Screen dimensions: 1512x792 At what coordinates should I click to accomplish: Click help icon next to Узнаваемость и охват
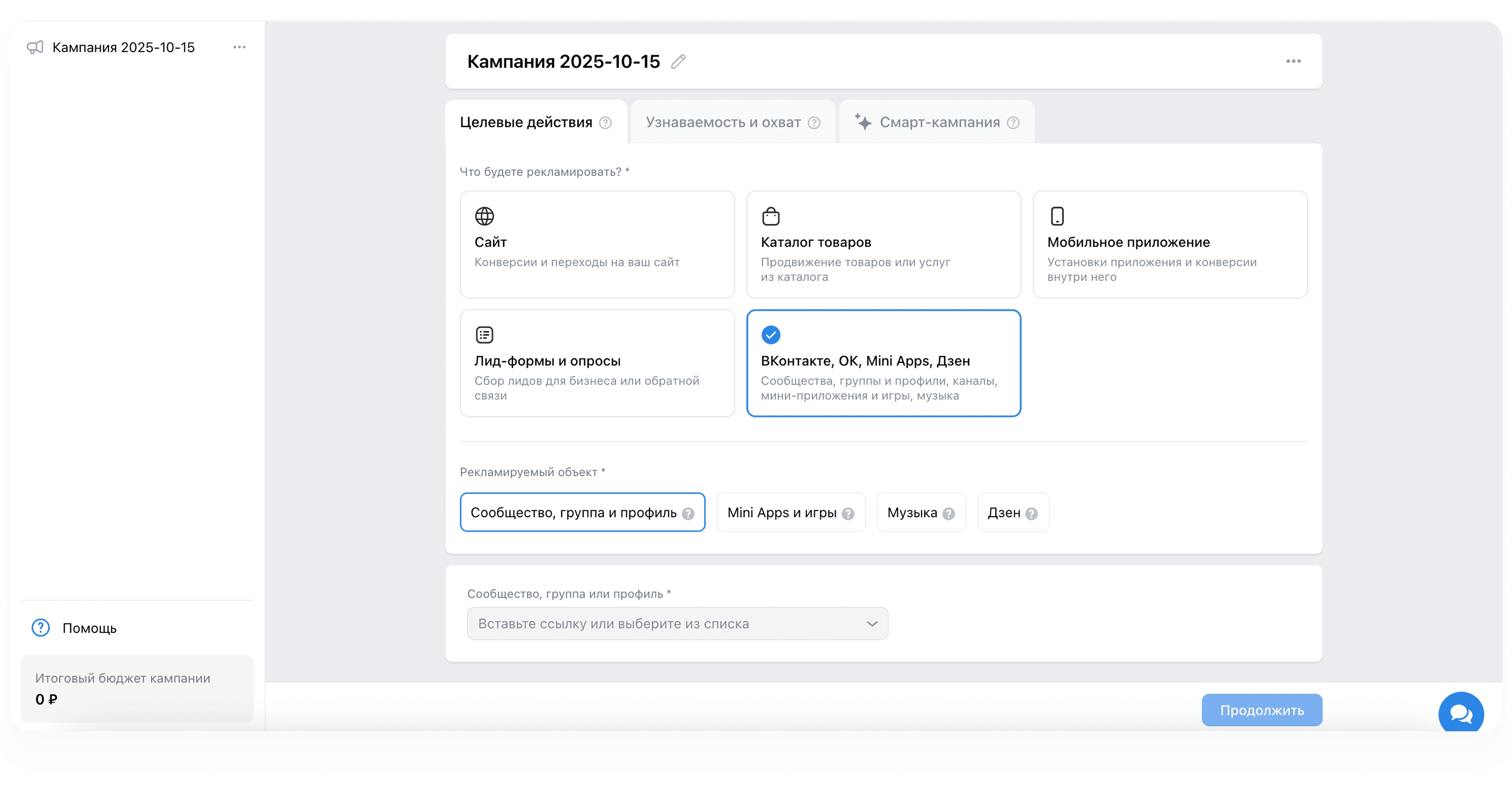click(814, 123)
